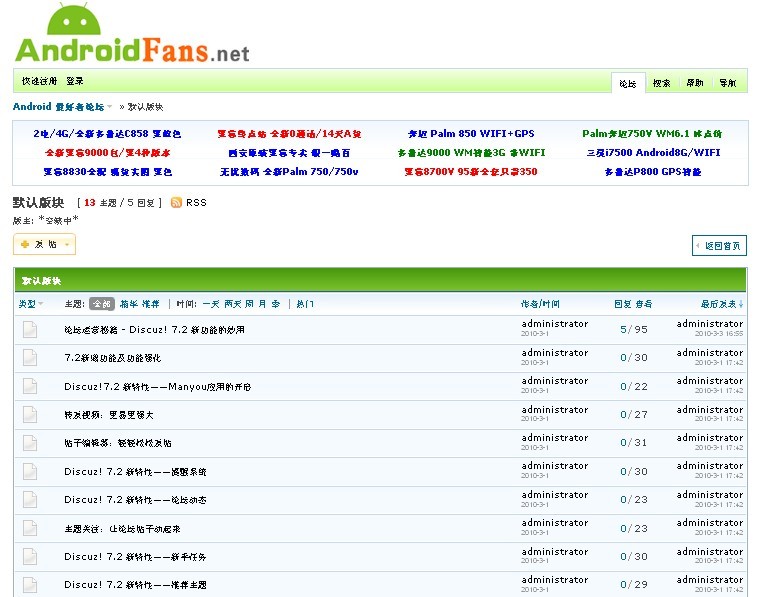Open the red ad link mentioning 9000
This screenshot has width=759, height=597.
(x=107, y=153)
